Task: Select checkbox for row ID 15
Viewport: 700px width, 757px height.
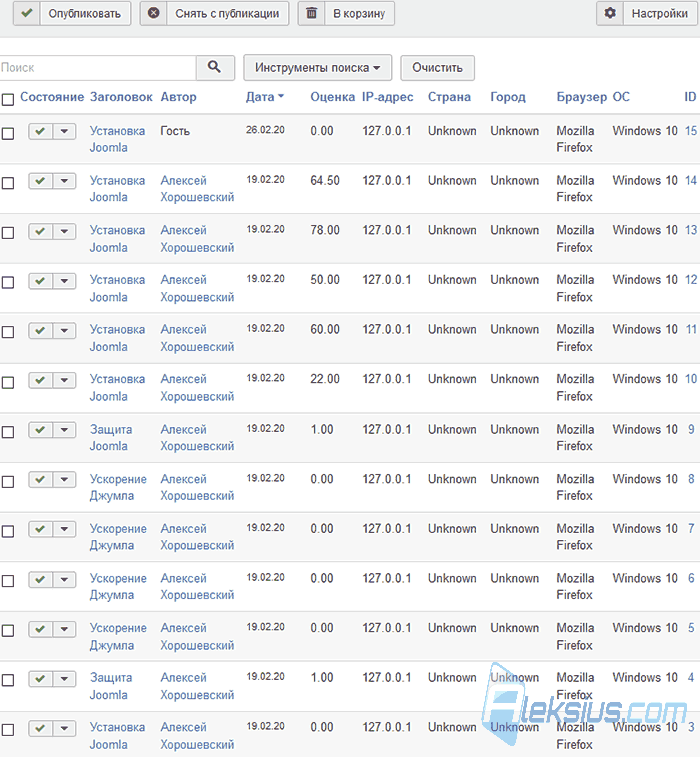Action: pyautogui.click(x=8, y=133)
